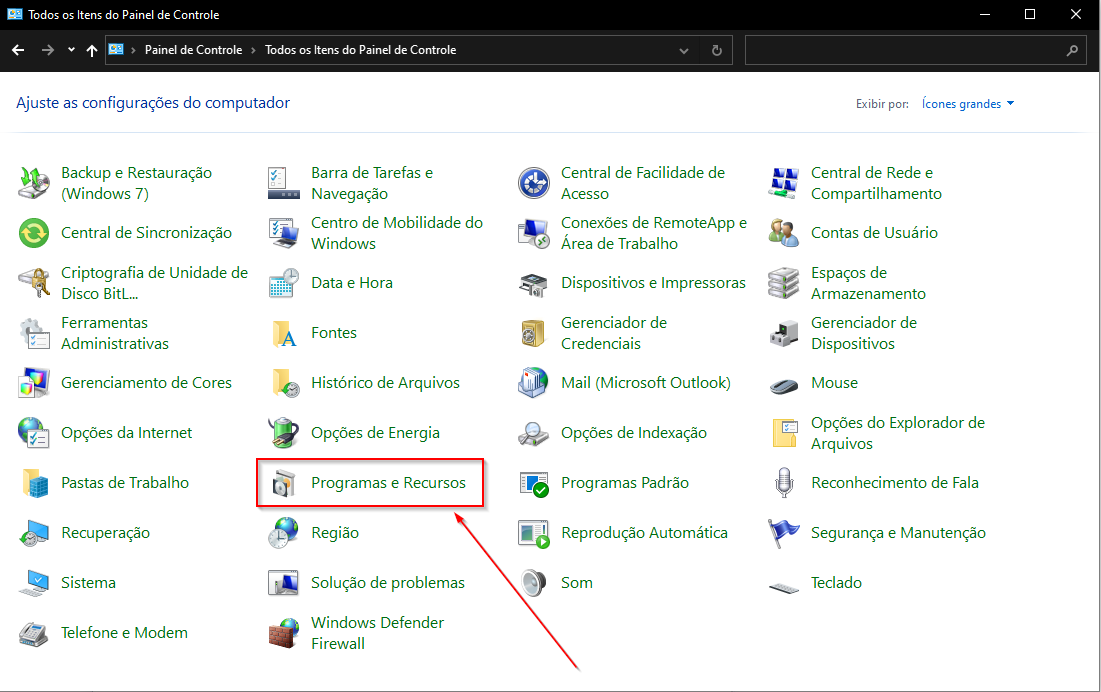
Task: Open Segurança e Manutenção flag icon
Action: click(784, 533)
